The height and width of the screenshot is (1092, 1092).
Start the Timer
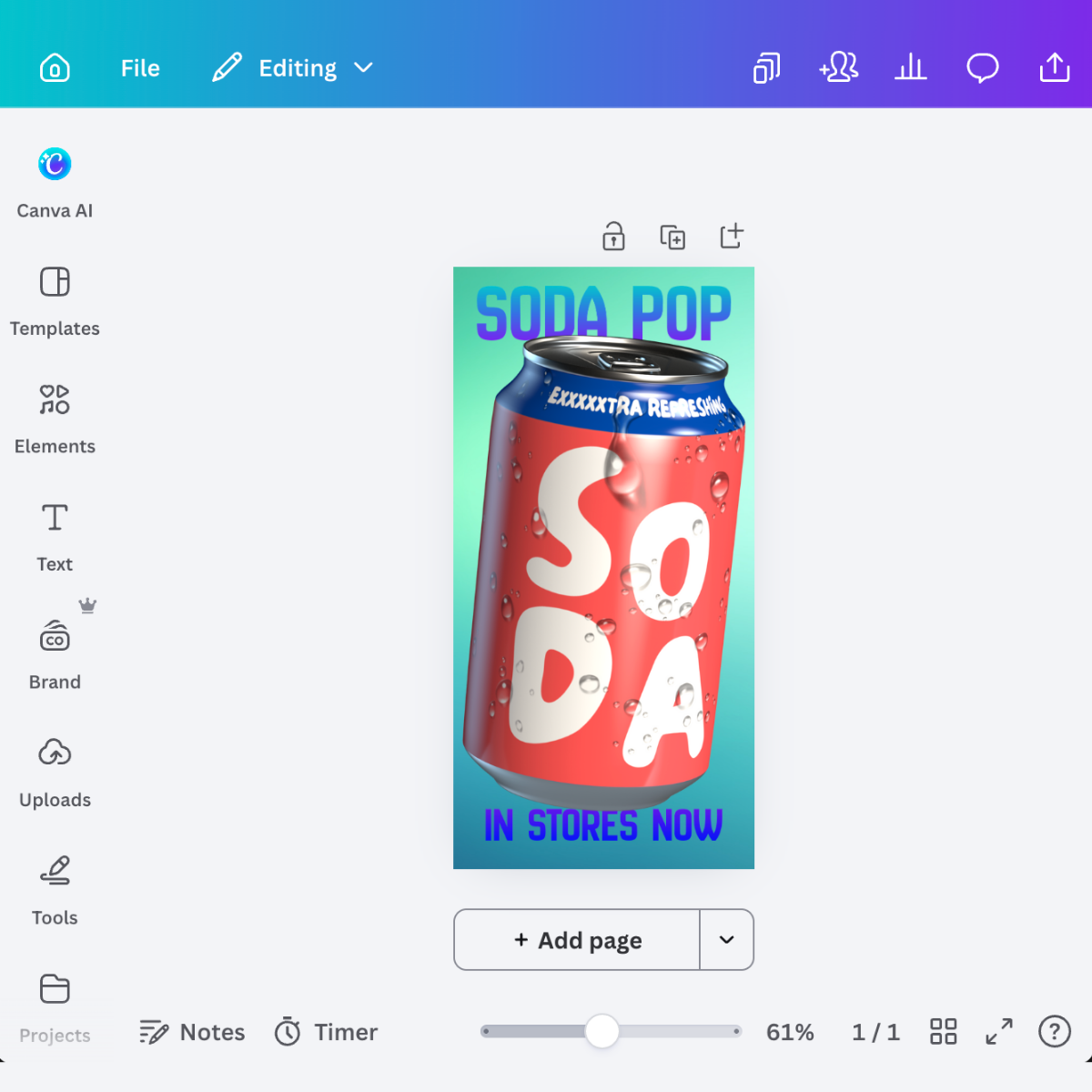(x=326, y=1032)
